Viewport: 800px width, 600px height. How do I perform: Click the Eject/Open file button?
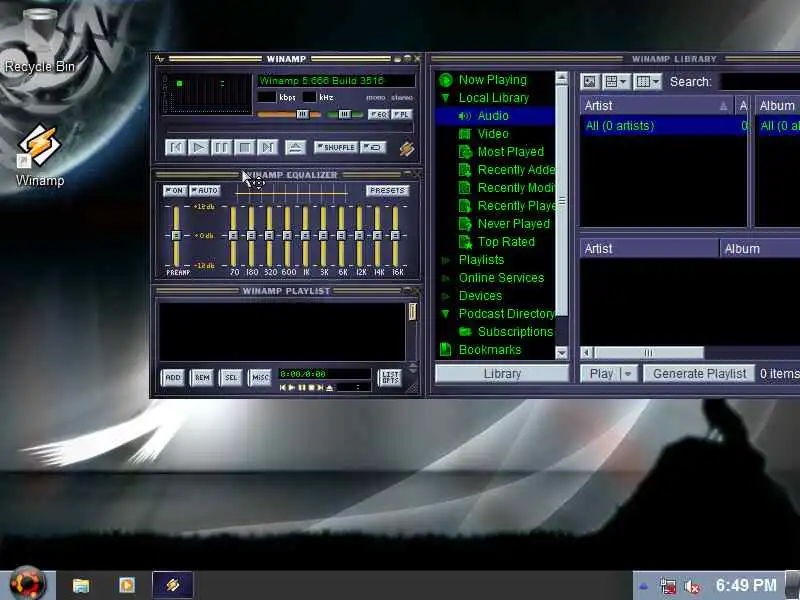coord(295,147)
